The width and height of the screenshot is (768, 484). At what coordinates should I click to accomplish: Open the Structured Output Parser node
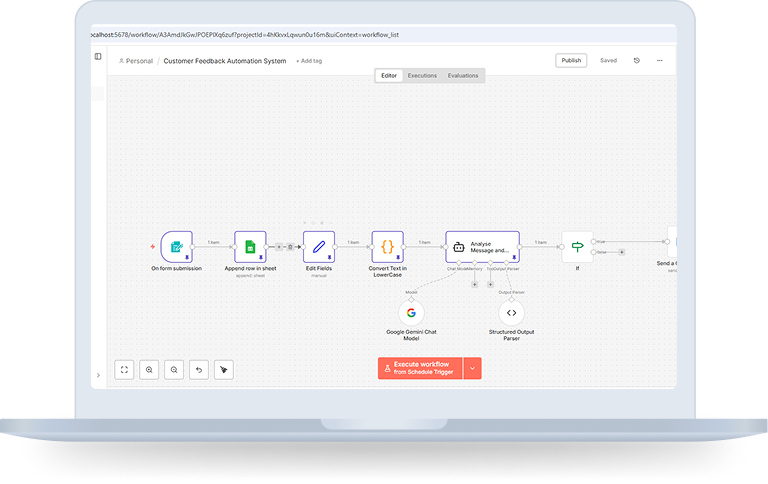pos(511,313)
